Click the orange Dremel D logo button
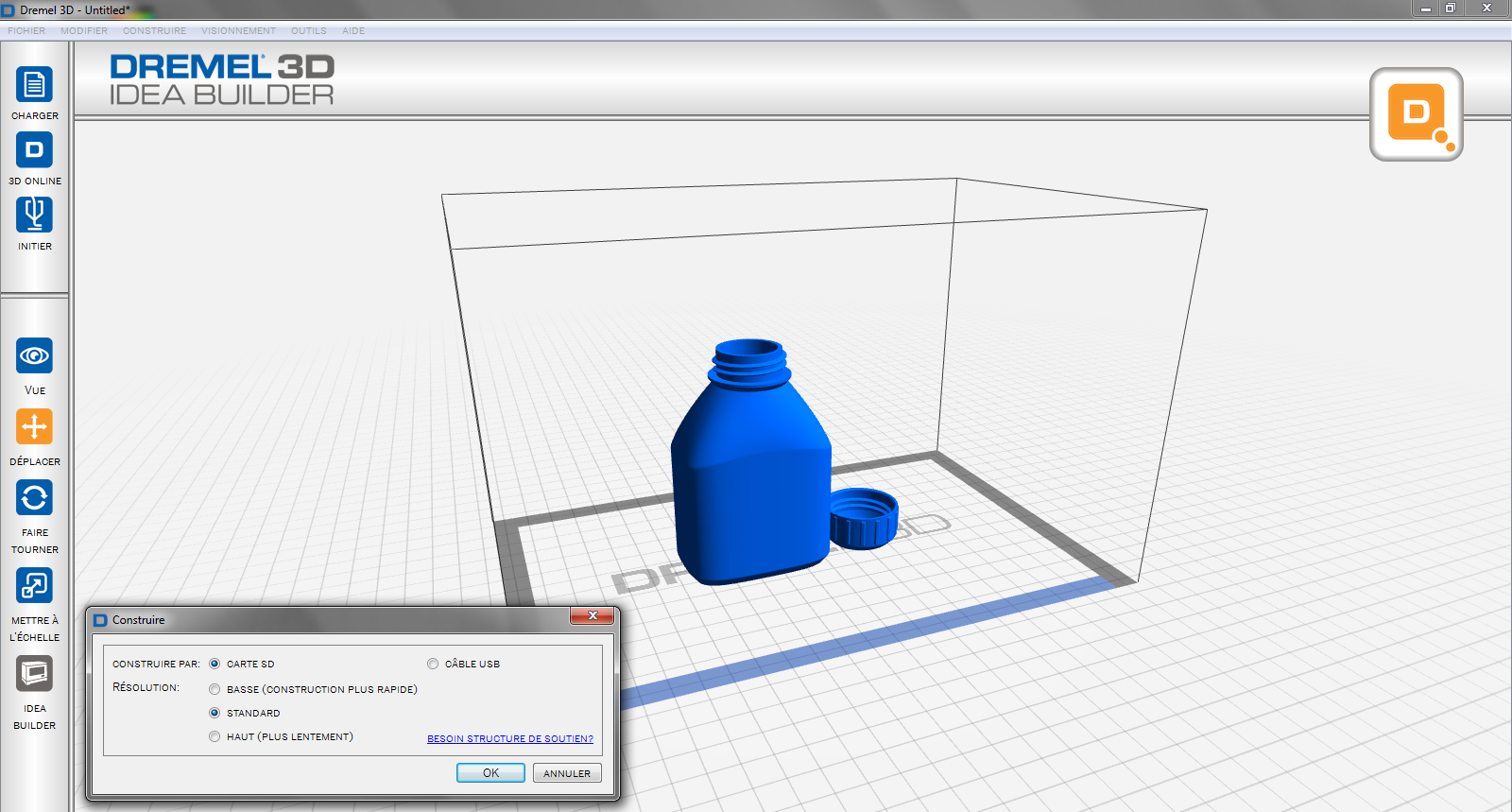 pyautogui.click(x=1416, y=114)
